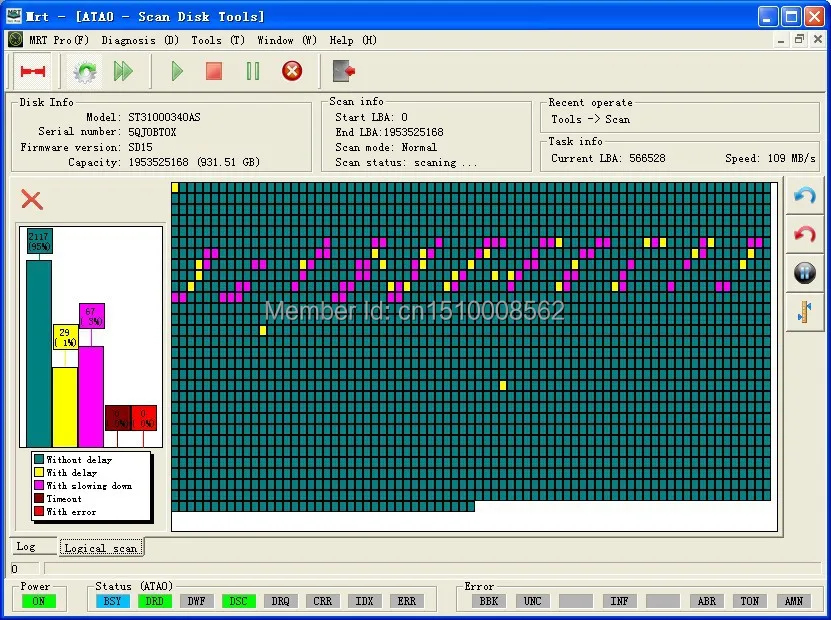Click the DSC status indicator

238,601
